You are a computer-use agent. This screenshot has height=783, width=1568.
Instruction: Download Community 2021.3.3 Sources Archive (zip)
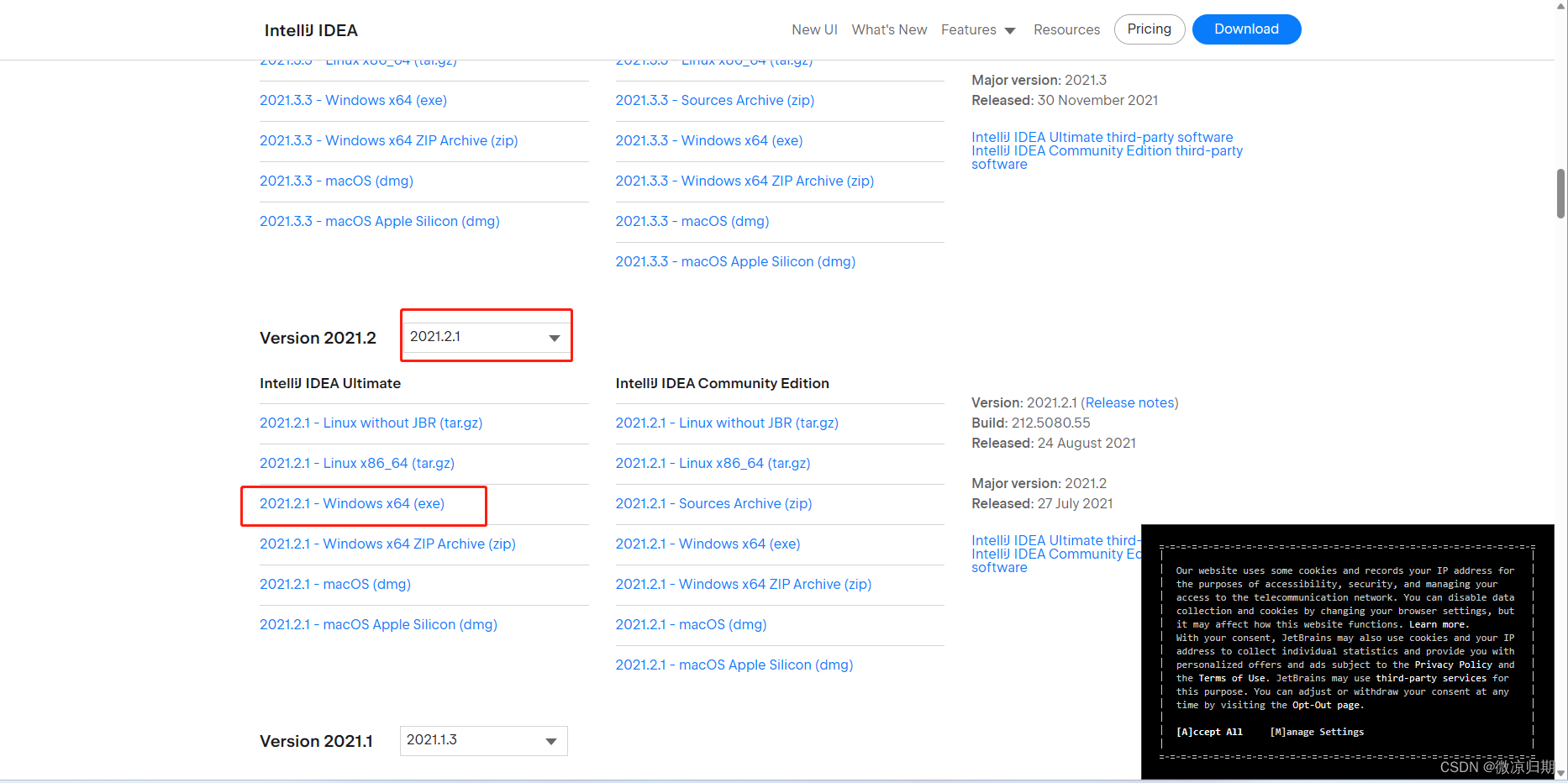715,100
